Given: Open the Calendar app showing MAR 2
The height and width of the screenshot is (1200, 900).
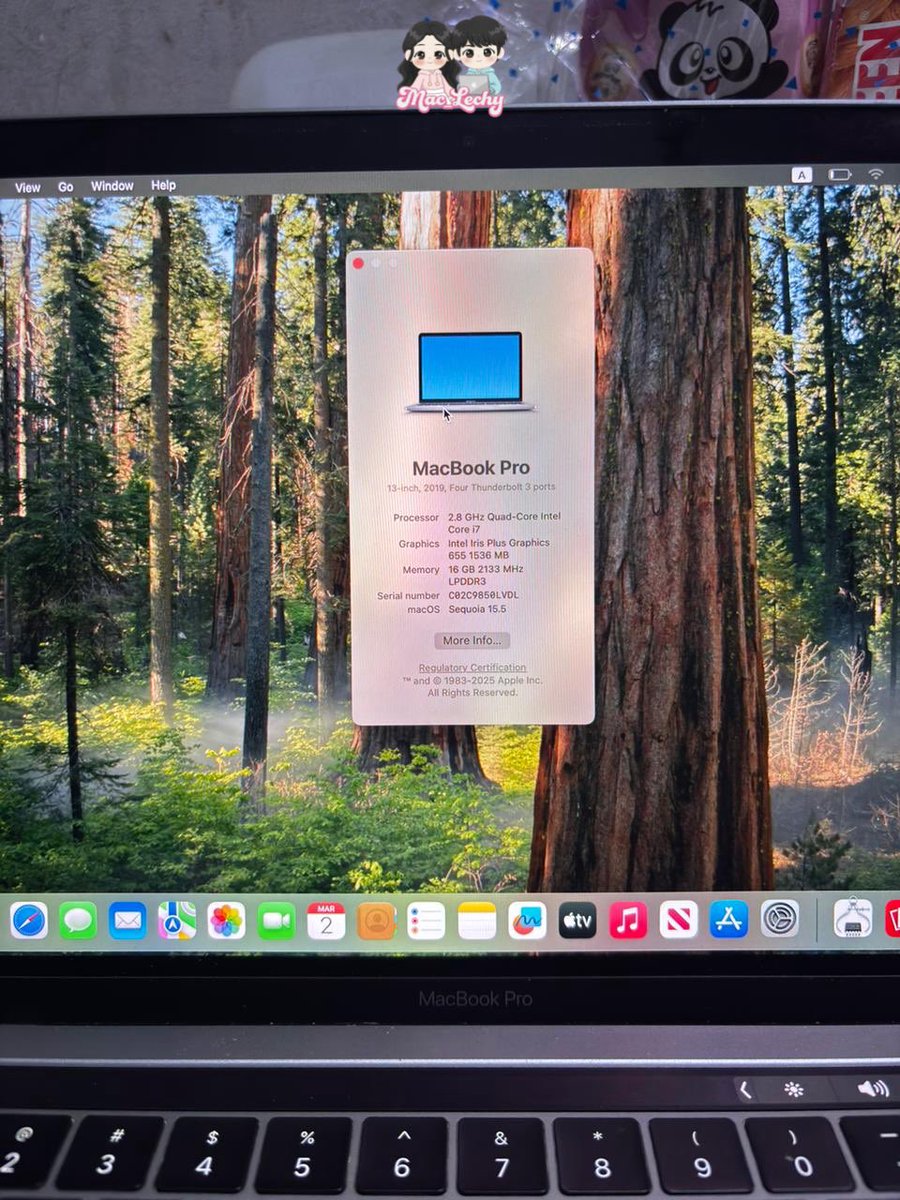Looking at the screenshot, I should click(326, 920).
